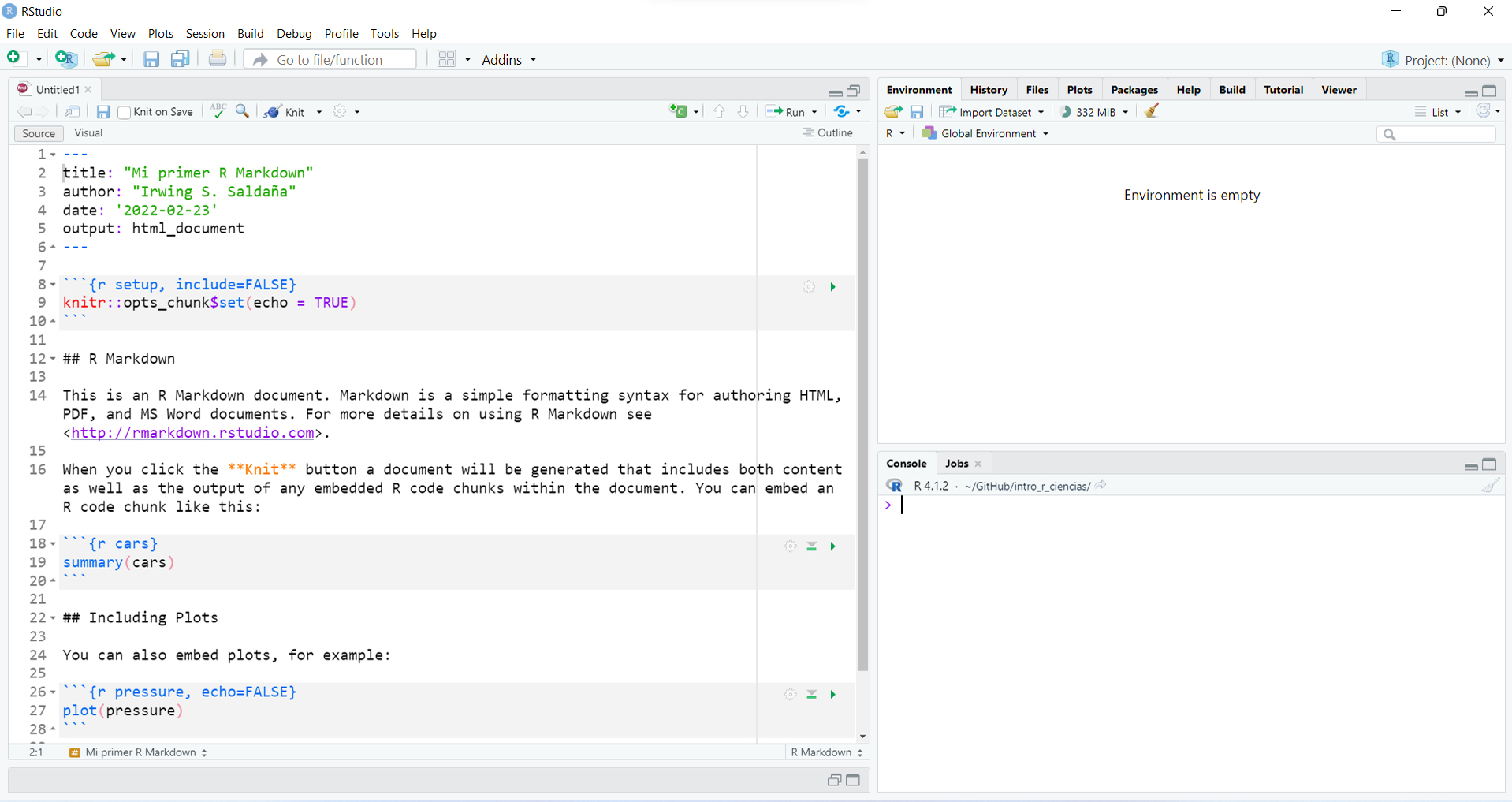The height and width of the screenshot is (802, 1512).
Task: Open the R Markdown file type selector
Action: coord(827,752)
